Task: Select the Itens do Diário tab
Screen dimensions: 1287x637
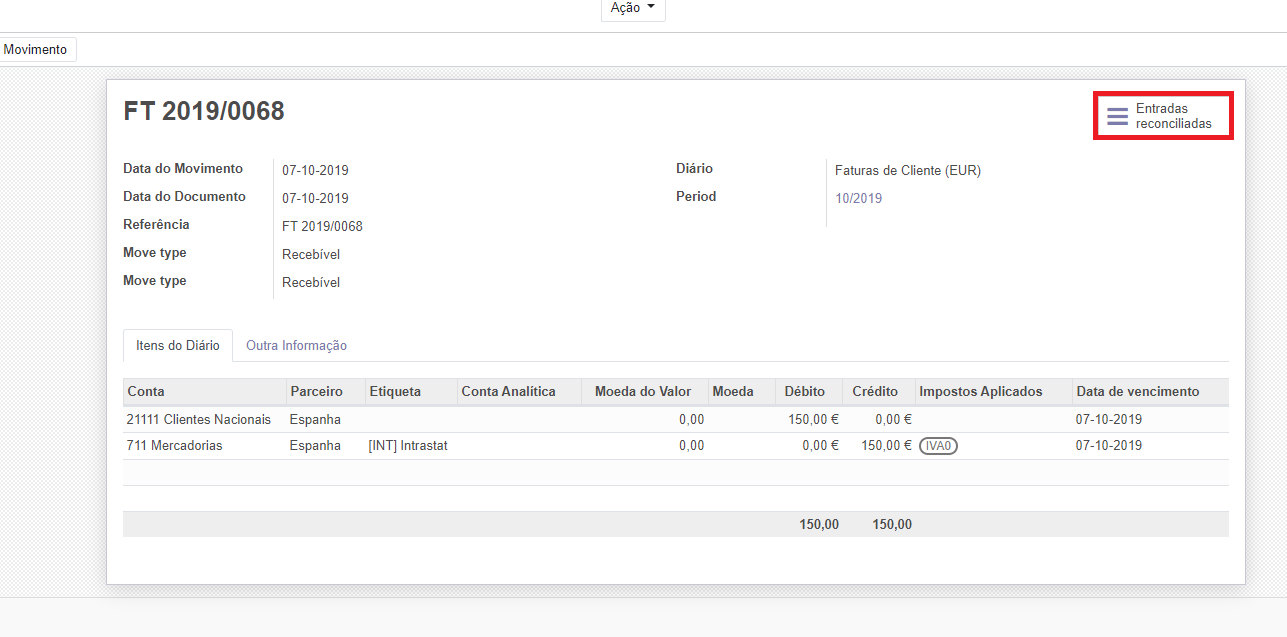Action: point(177,346)
